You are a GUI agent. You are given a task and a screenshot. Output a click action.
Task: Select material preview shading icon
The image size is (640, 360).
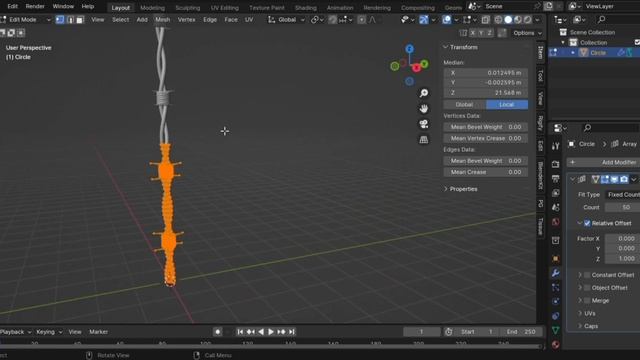(518, 20)
